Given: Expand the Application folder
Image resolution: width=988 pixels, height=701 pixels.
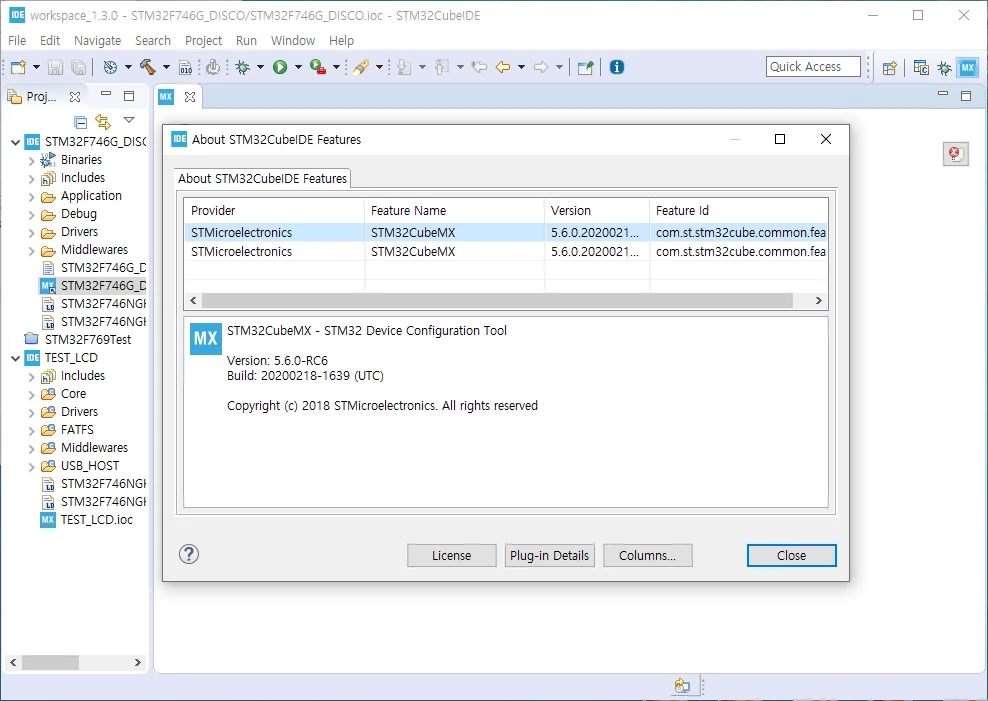Looking at the screenshot, I should (x=32, y=197).
